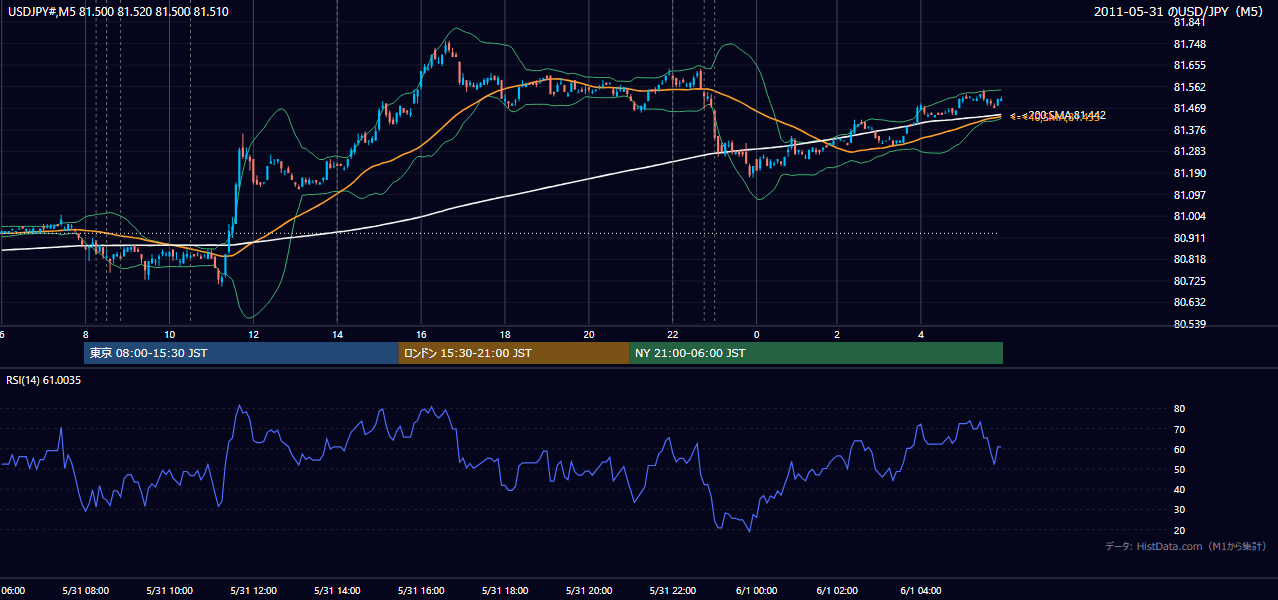Click bottom time label 5/31 12:00

coord(253,591)
